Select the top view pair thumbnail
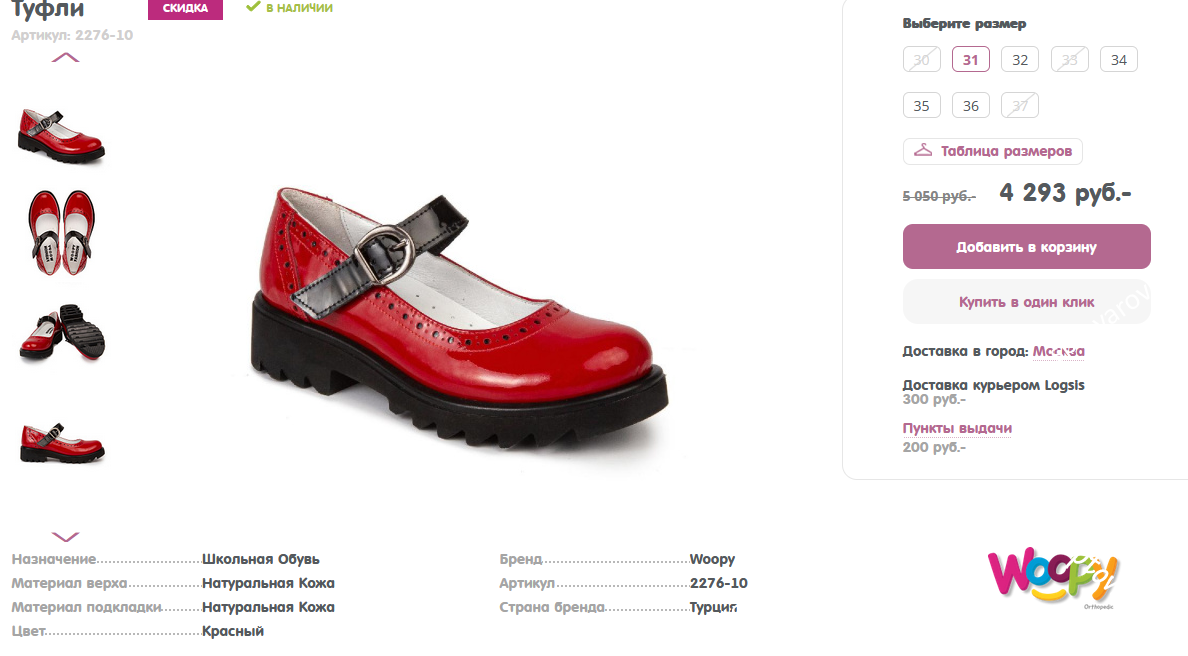 coord(61,233)
